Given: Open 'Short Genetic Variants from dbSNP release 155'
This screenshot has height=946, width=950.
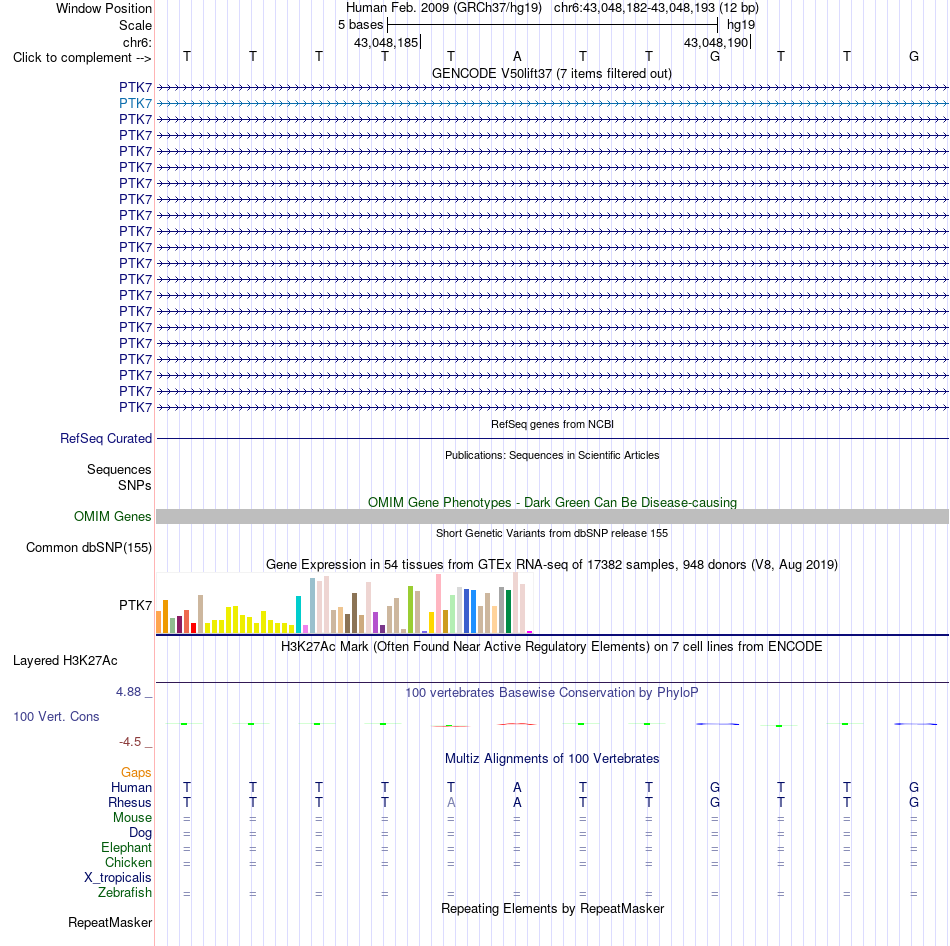Looking at the screenshot, I should click(x=552, y=533).
